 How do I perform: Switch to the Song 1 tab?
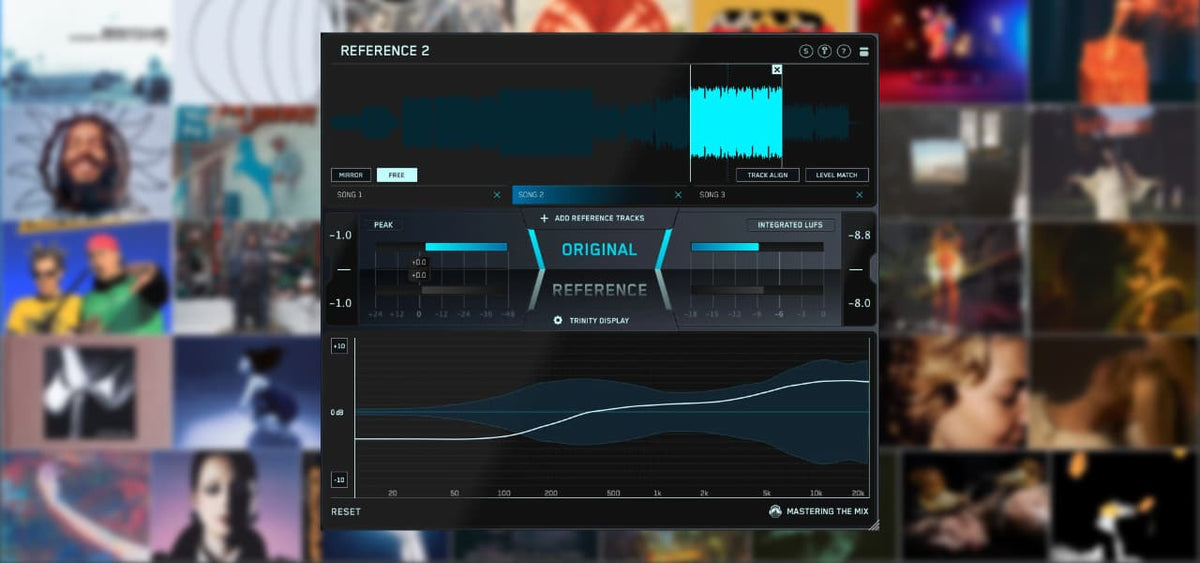click(410, 195)
